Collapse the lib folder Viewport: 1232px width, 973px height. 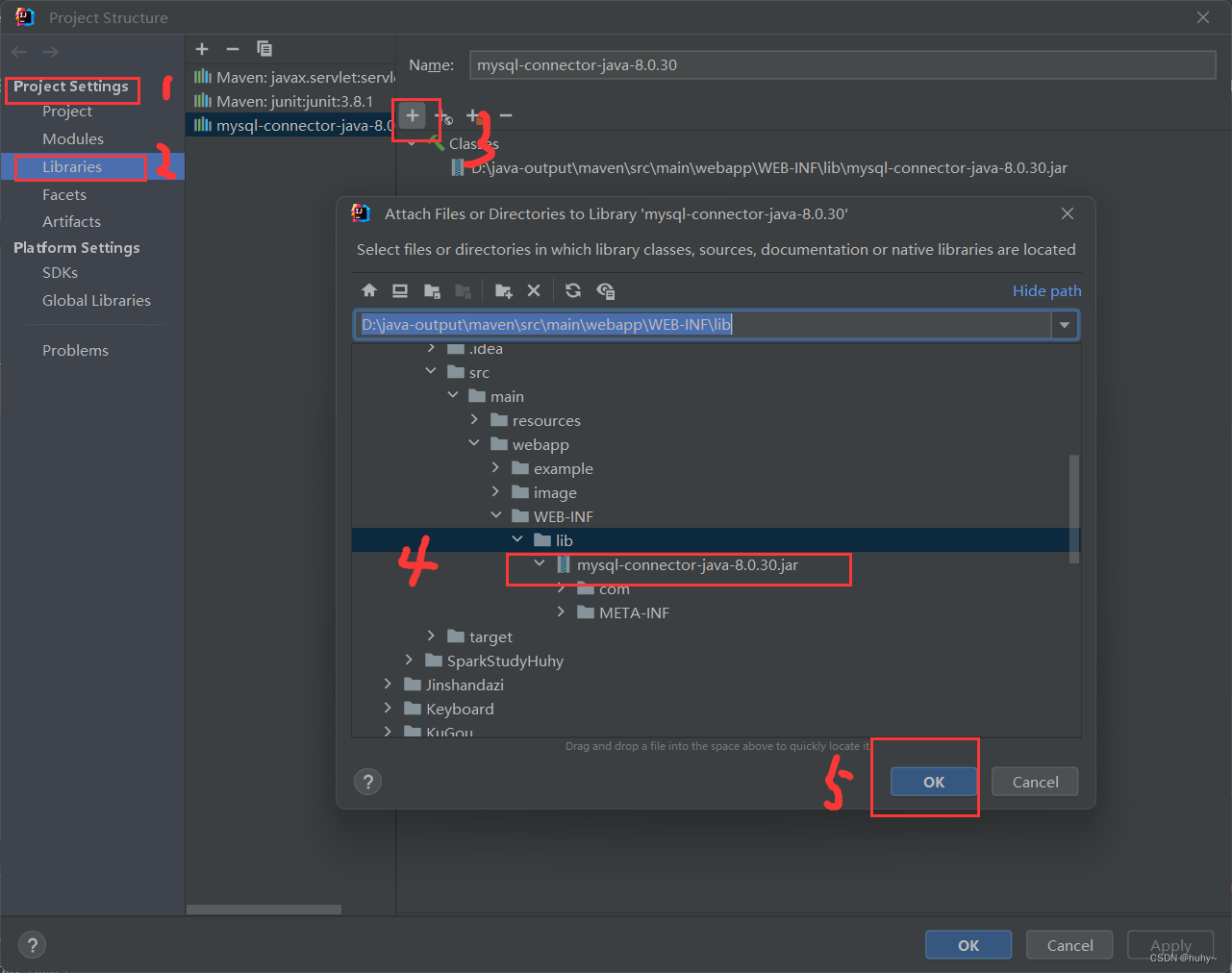click(517, 539)
